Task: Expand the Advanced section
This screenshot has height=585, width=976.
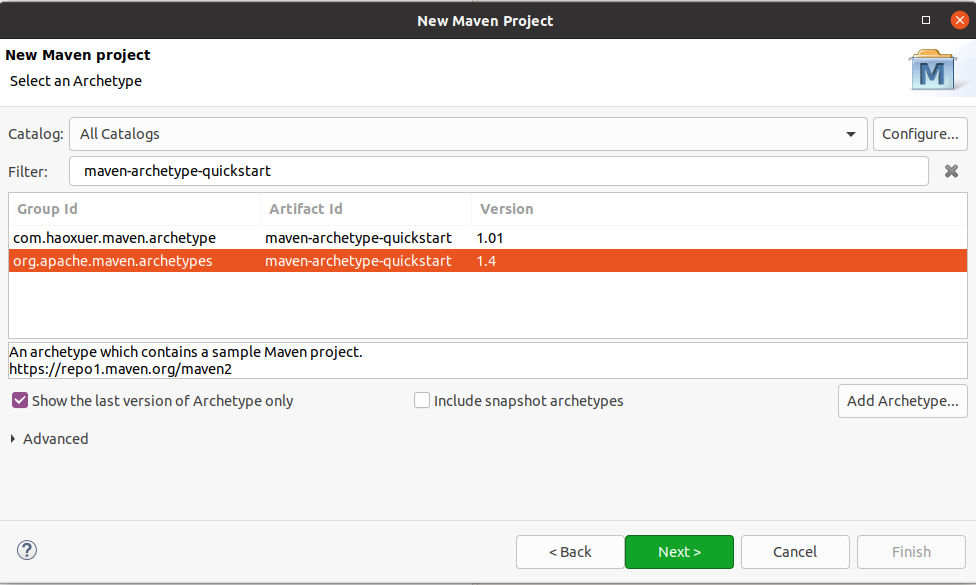Action: pyautogui.click(x=48, y=438)
